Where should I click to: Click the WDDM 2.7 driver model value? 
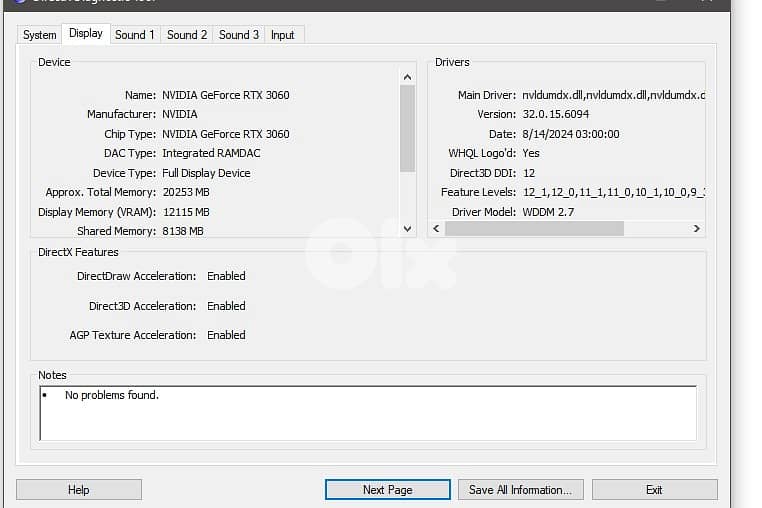(548, 212)
